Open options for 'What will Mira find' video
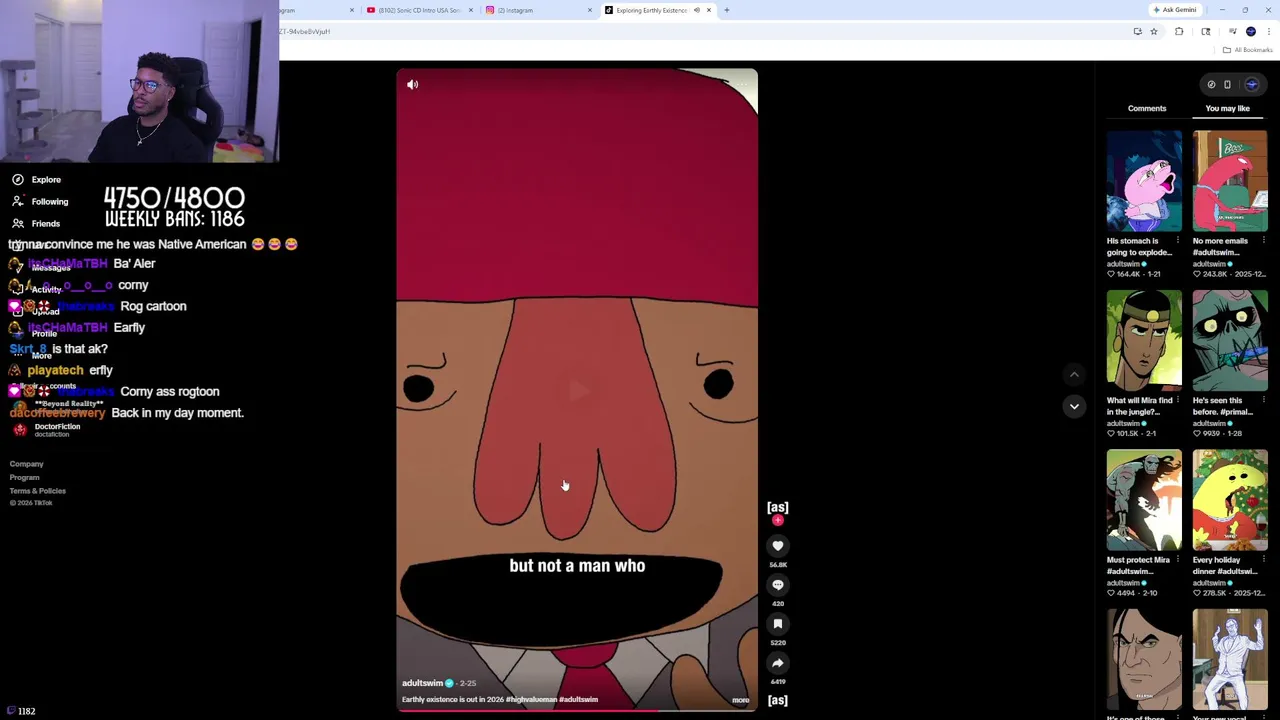Viewport: 1280px width, 720px height. click(1177, 401)
